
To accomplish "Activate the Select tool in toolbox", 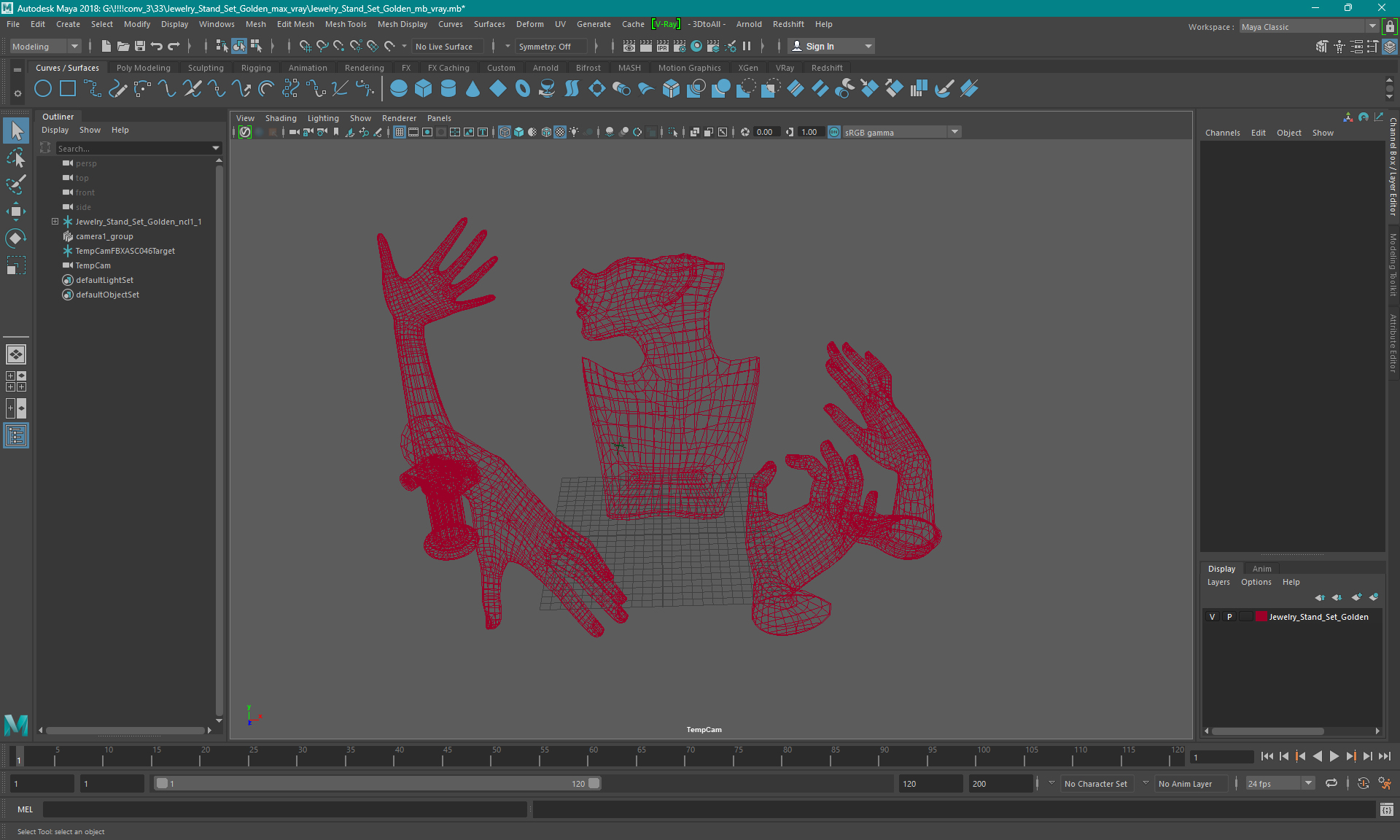I will [16, 131].
